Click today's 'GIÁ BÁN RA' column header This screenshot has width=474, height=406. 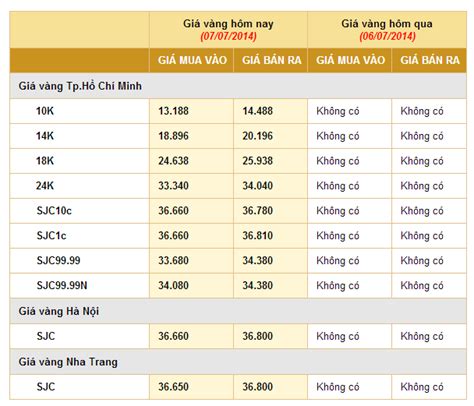(x=271, y=60)
